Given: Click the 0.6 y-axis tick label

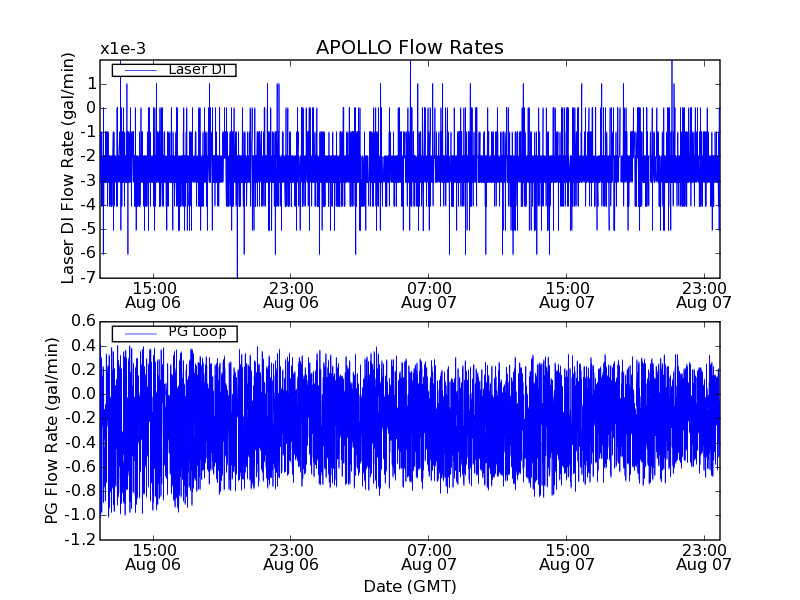Looking at the screenshot, I should 83,321.
